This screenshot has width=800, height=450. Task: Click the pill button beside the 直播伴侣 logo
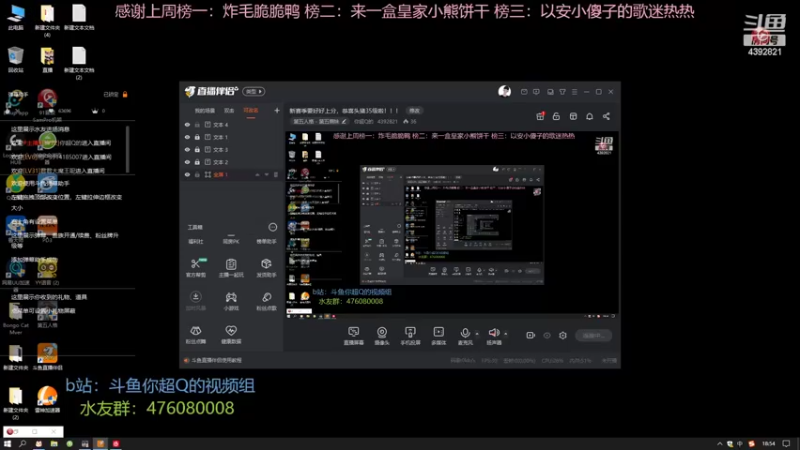(254, 91)
